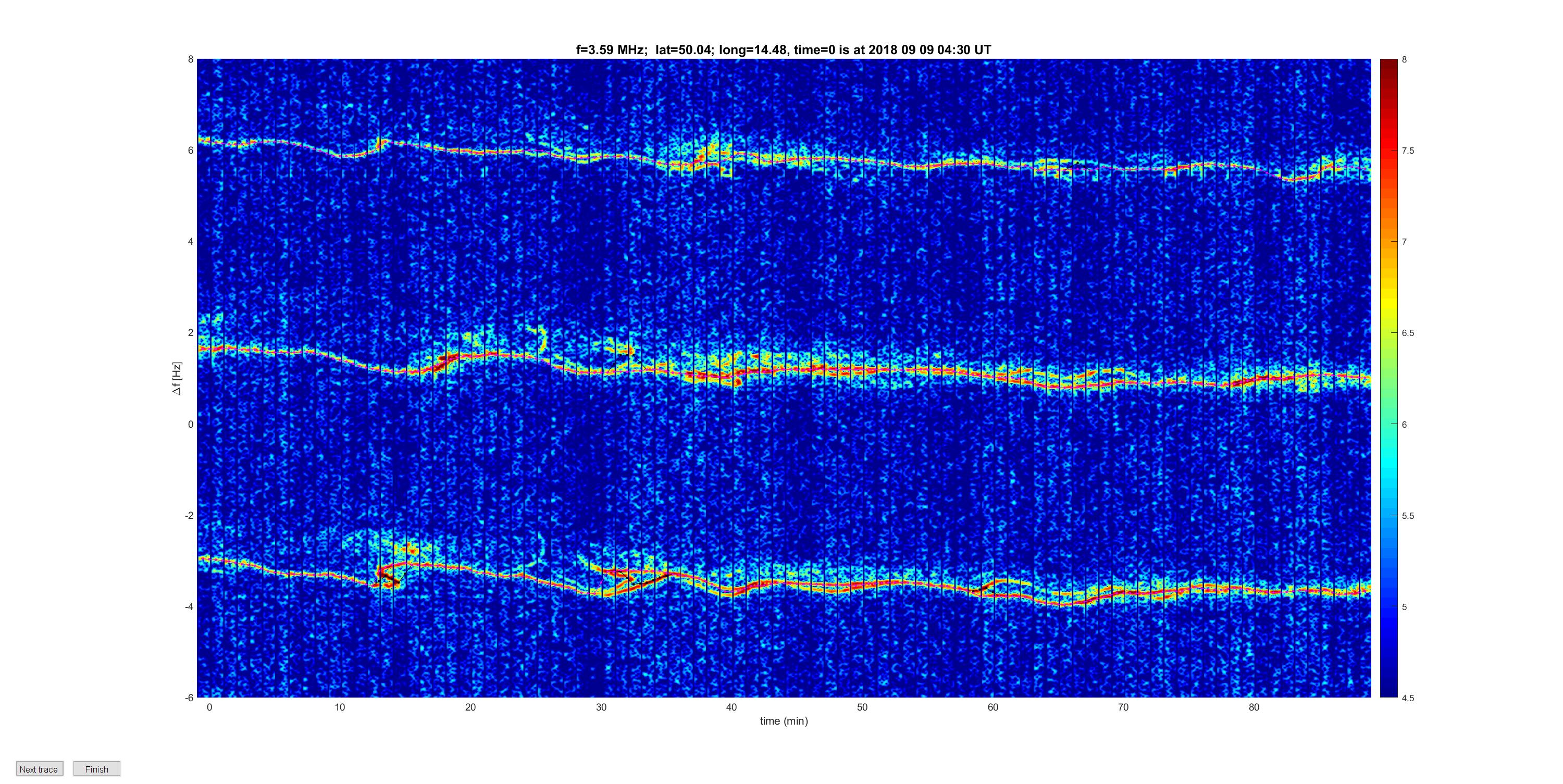Click the colorbar beside the spectrogram
Image resolution: width=1563 pixels, height=784 pixels.
pos(1389,378)
